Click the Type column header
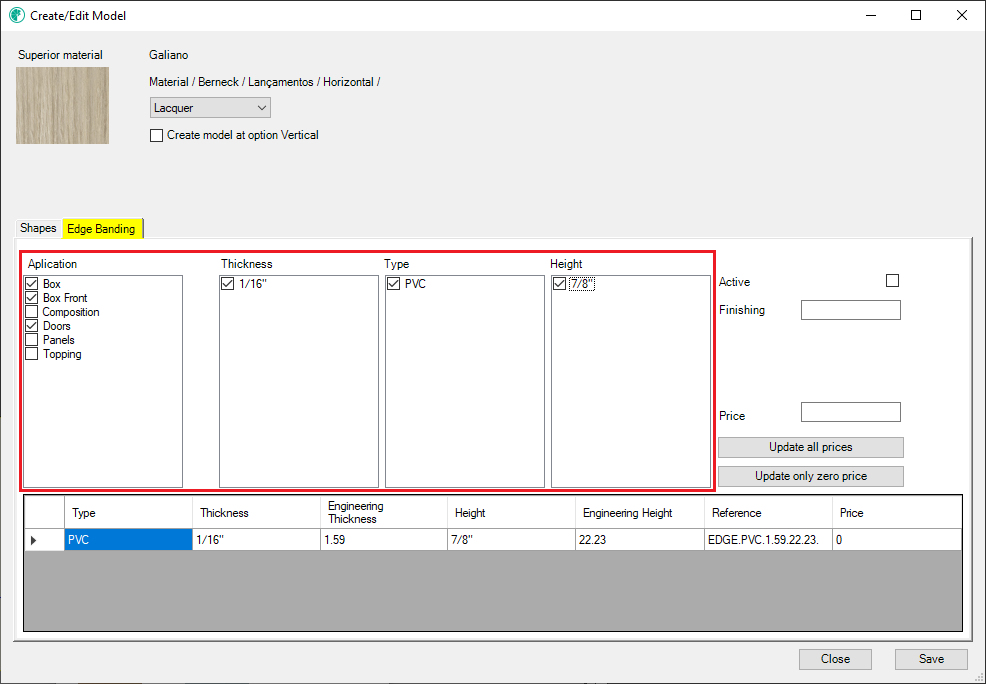The image size is (986, 684). [x=128, y=513]
